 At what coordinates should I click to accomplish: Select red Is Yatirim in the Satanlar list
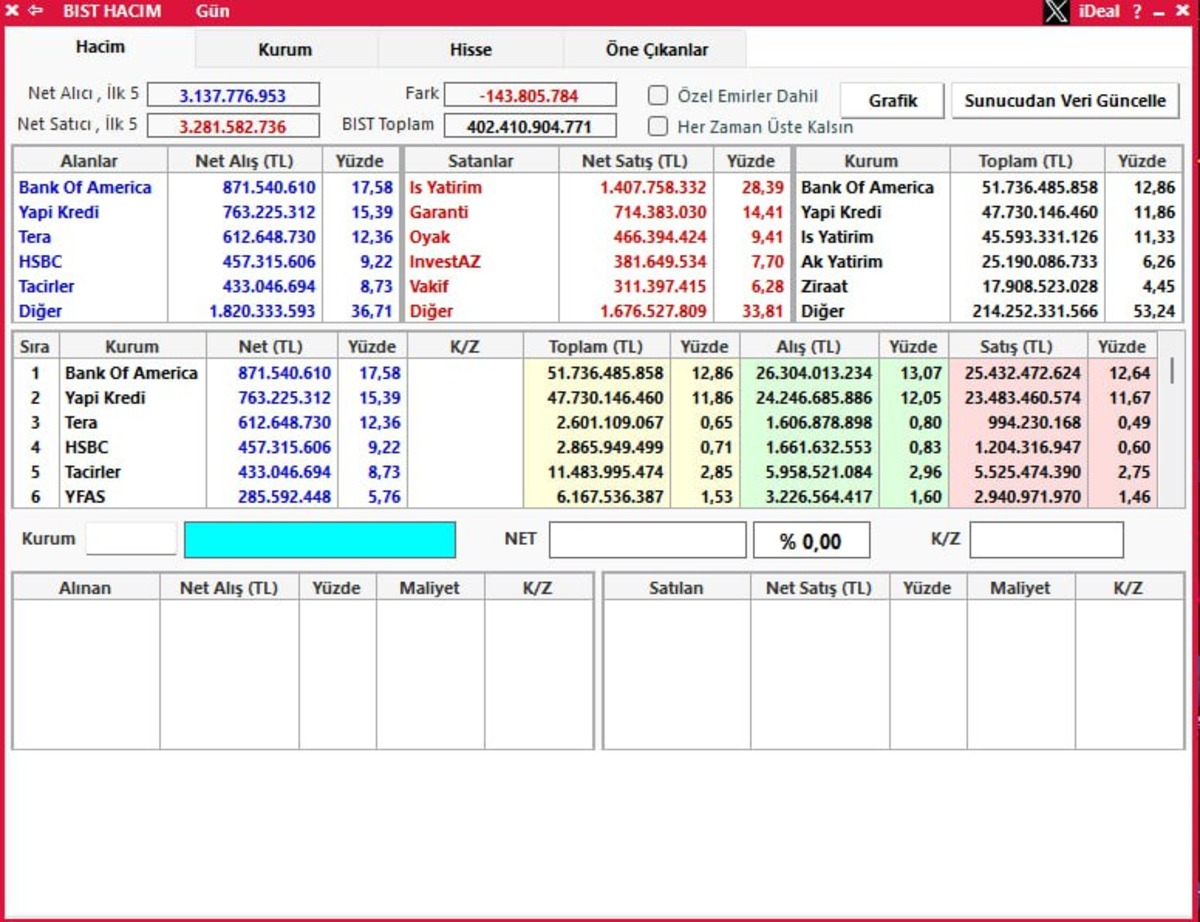446,188
